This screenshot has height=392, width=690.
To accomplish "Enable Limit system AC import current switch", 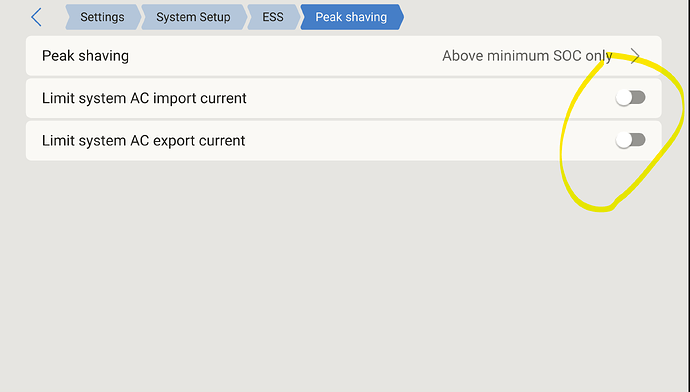I will (631, 98).
